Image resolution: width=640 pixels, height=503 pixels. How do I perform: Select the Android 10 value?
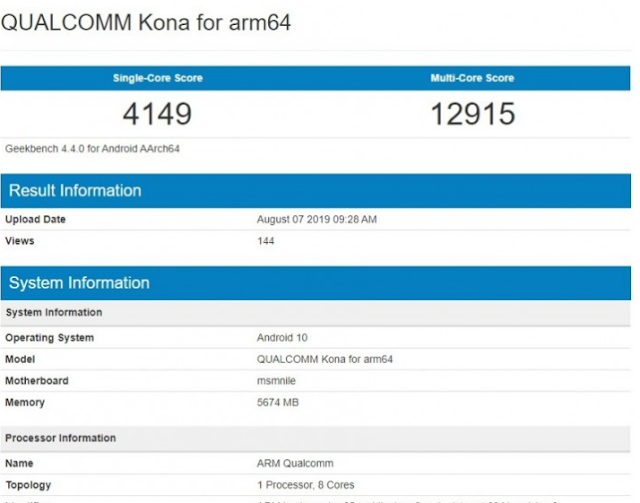click(282, 338)
